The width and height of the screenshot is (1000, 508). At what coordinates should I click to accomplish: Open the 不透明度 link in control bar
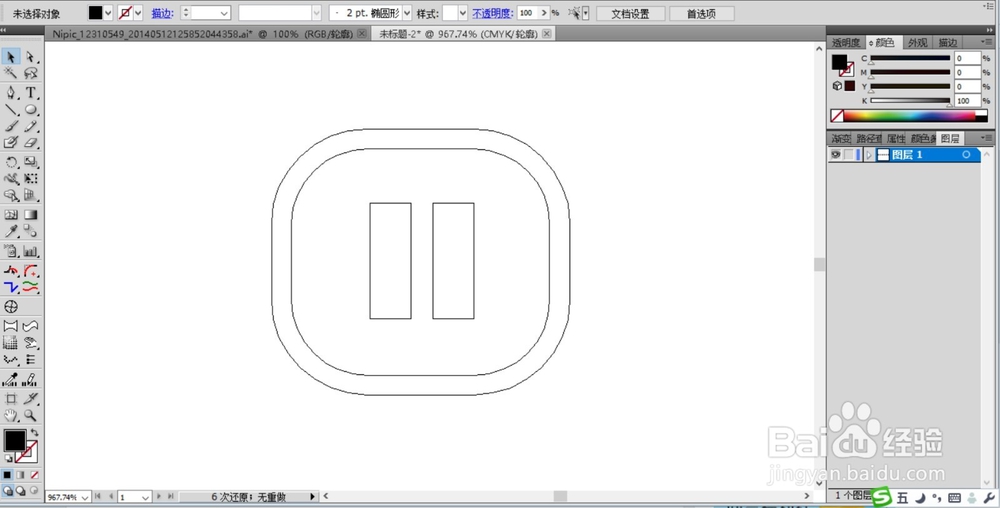tap(492, 13)
